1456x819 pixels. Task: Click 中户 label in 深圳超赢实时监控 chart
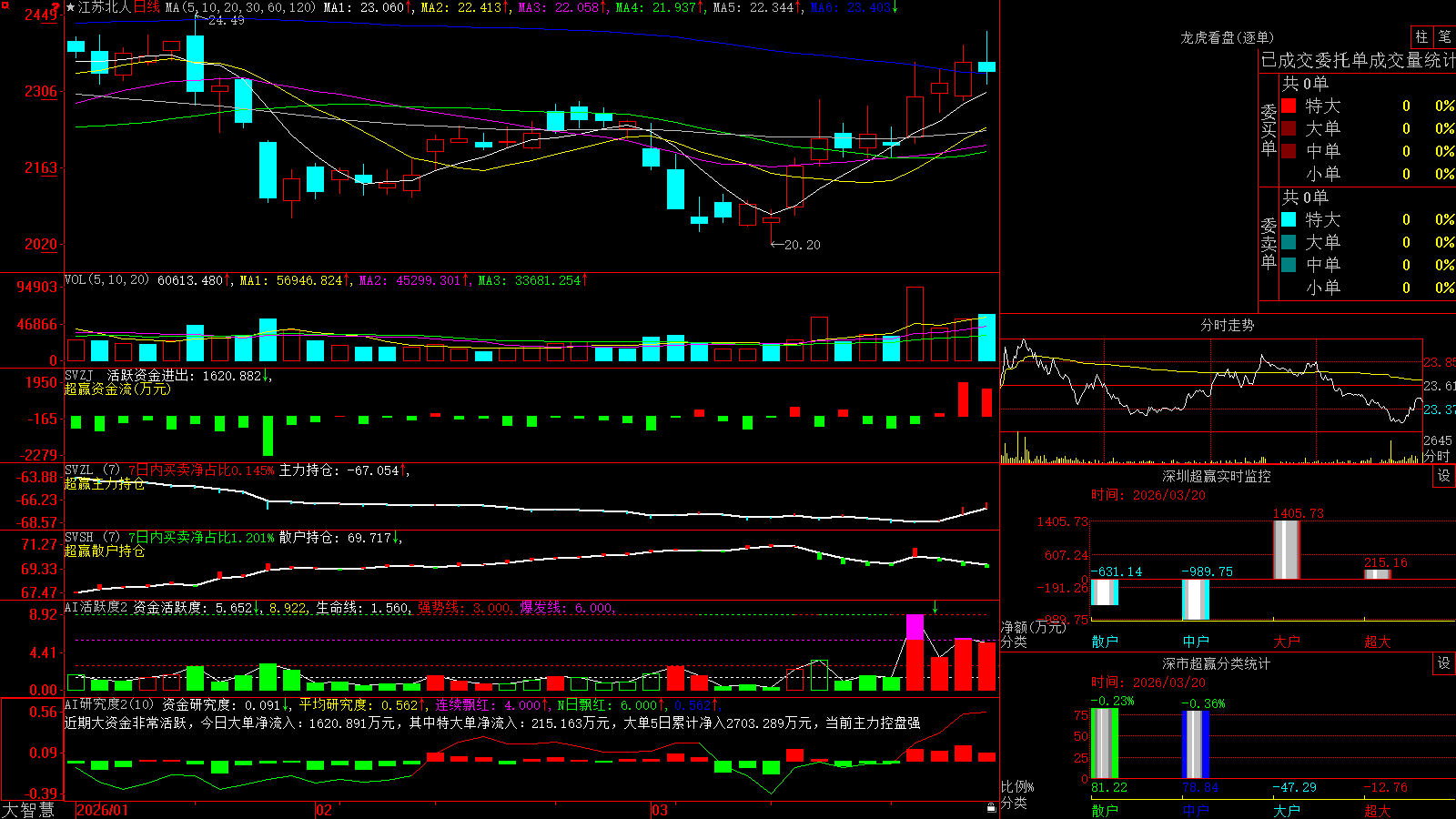pos(1196,642)
